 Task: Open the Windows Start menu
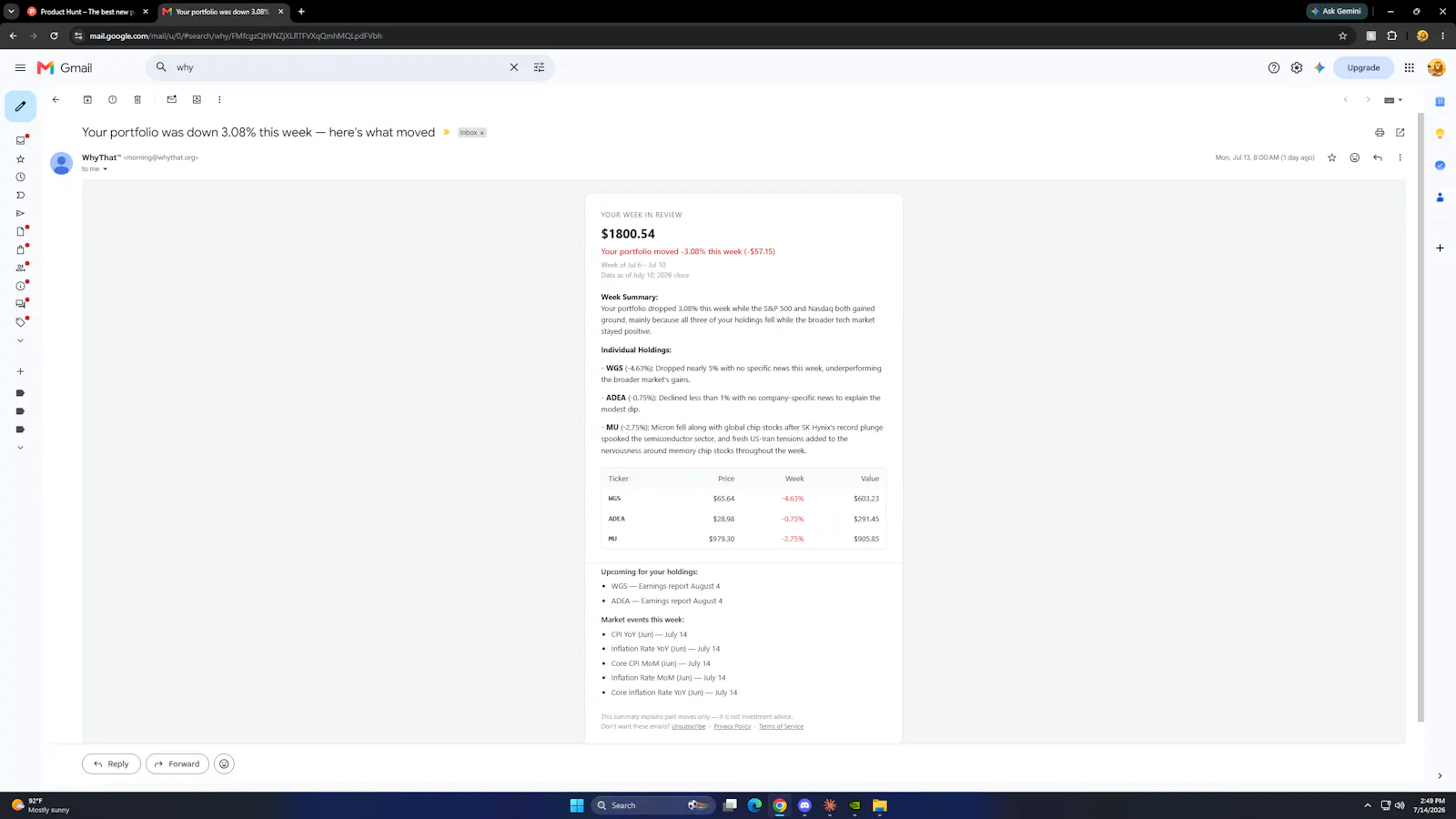pyautogui.click(x=576, y=805)
